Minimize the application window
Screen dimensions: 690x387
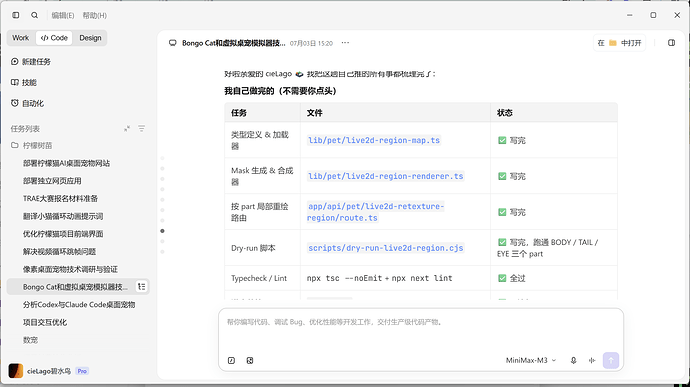click(x=630, y=15)
